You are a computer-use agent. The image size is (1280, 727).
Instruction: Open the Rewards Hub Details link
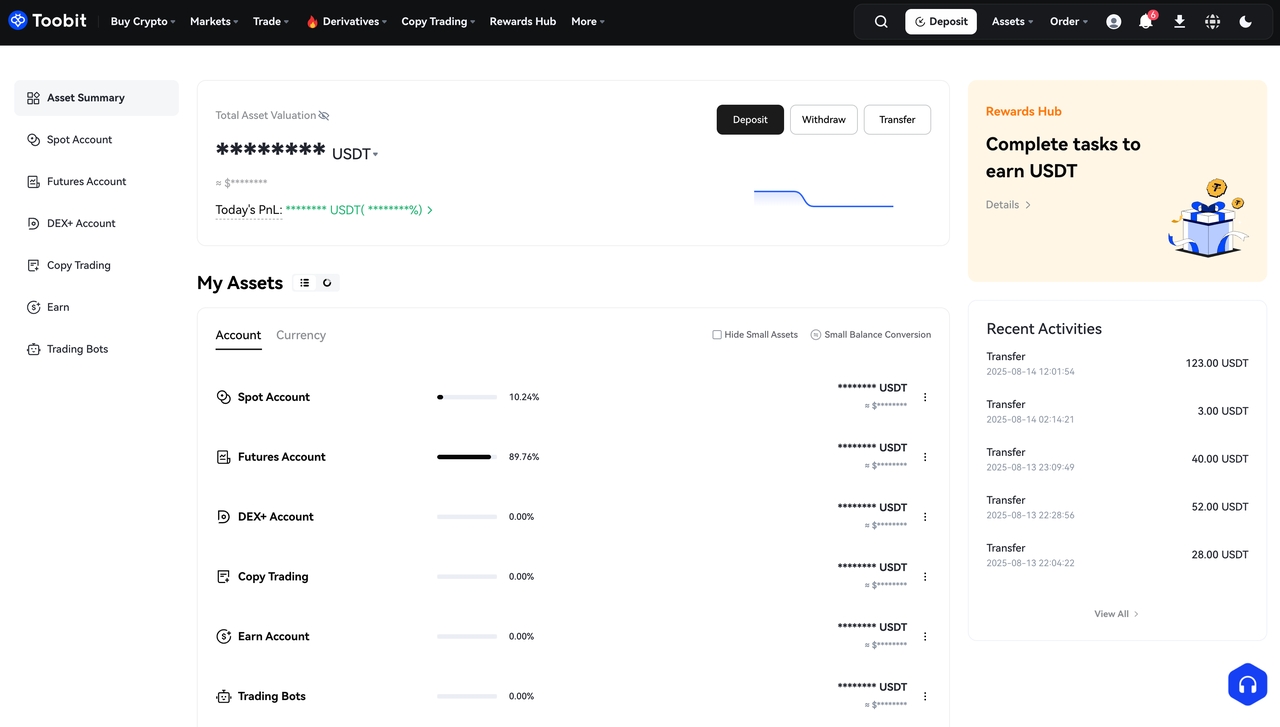[x=1008, y=205]
